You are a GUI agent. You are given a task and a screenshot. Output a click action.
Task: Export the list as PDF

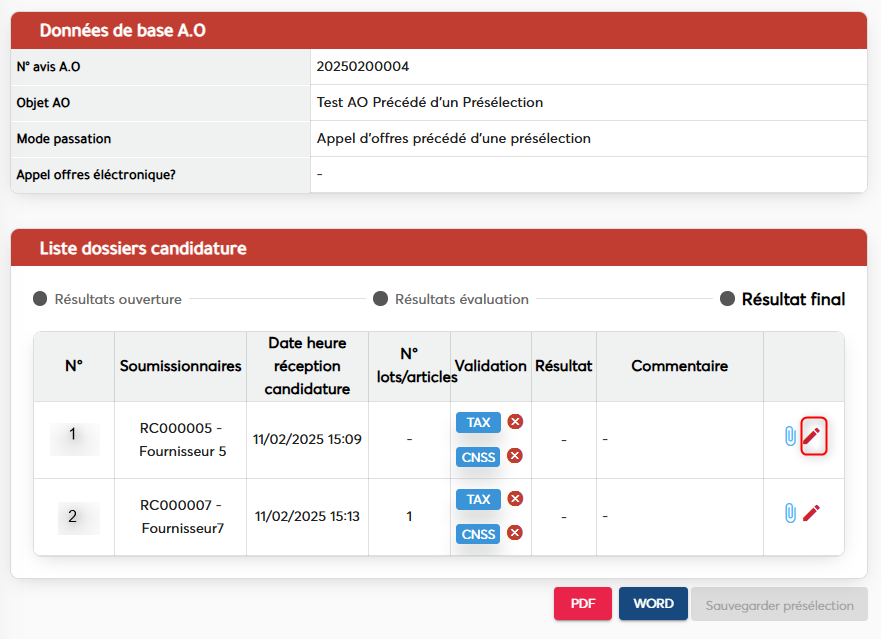(x=583, y=604)
